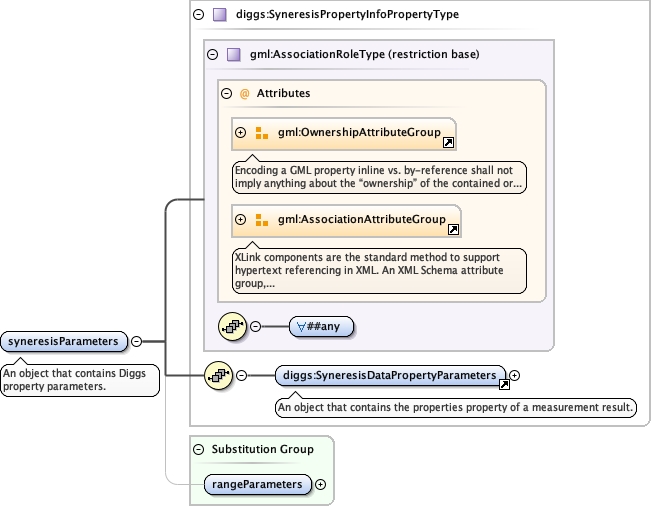Collapse the syneresisParameters node
The height and width of the screenshot is (507, 652).
[136, 341]
